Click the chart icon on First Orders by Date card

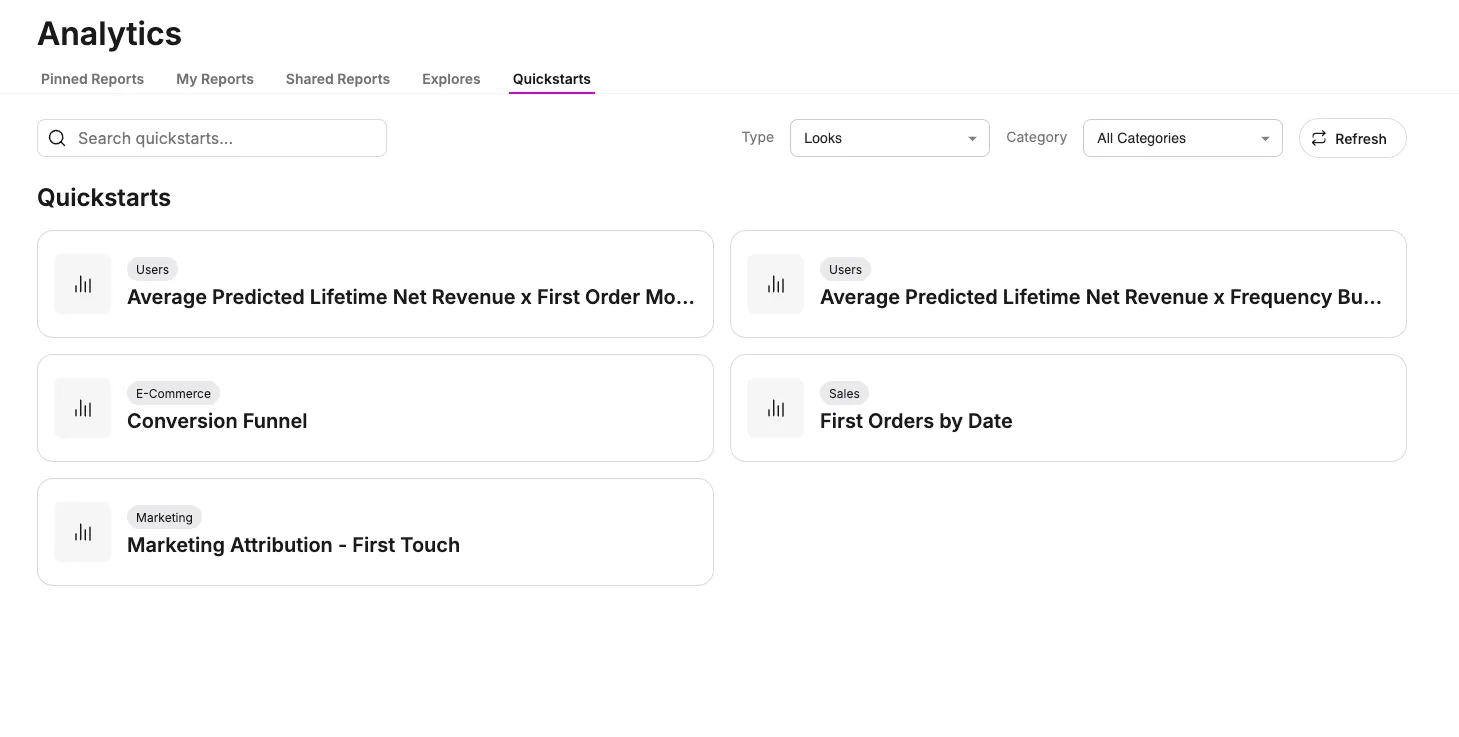tap(776, 408)
